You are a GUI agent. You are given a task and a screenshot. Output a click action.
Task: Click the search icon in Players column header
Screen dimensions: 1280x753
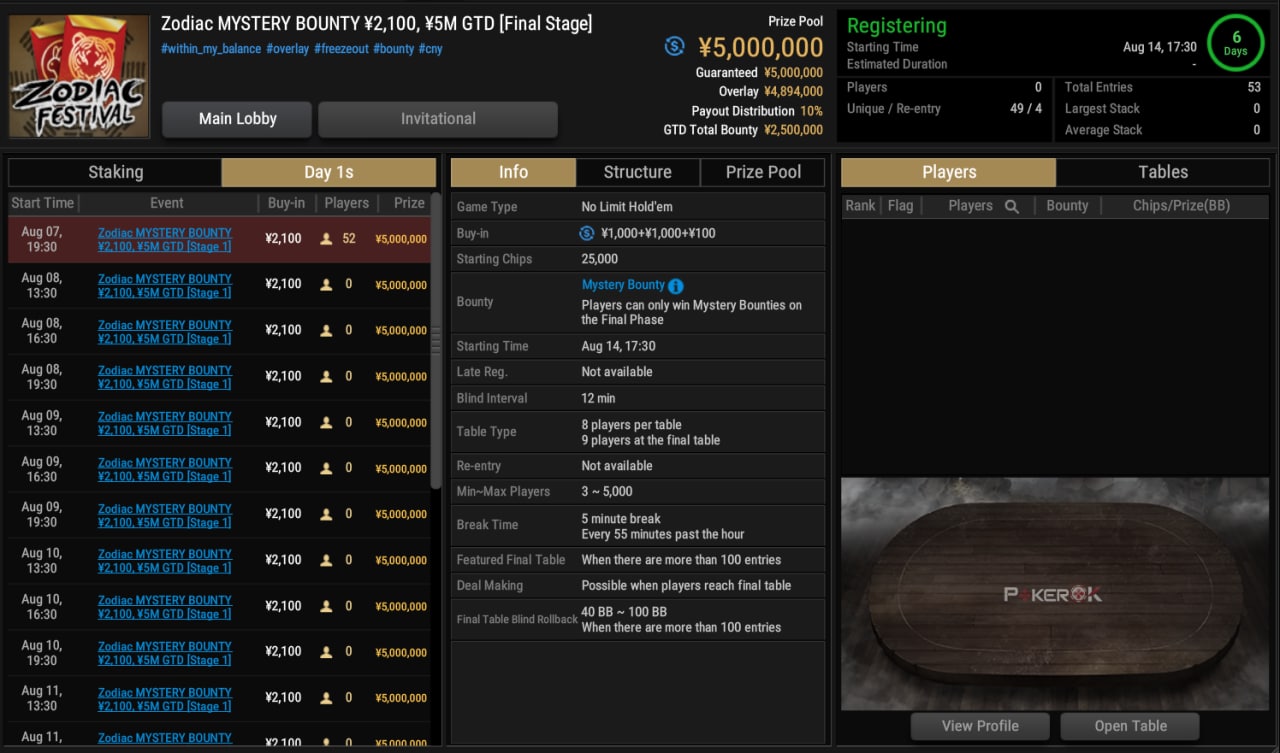1011,206
